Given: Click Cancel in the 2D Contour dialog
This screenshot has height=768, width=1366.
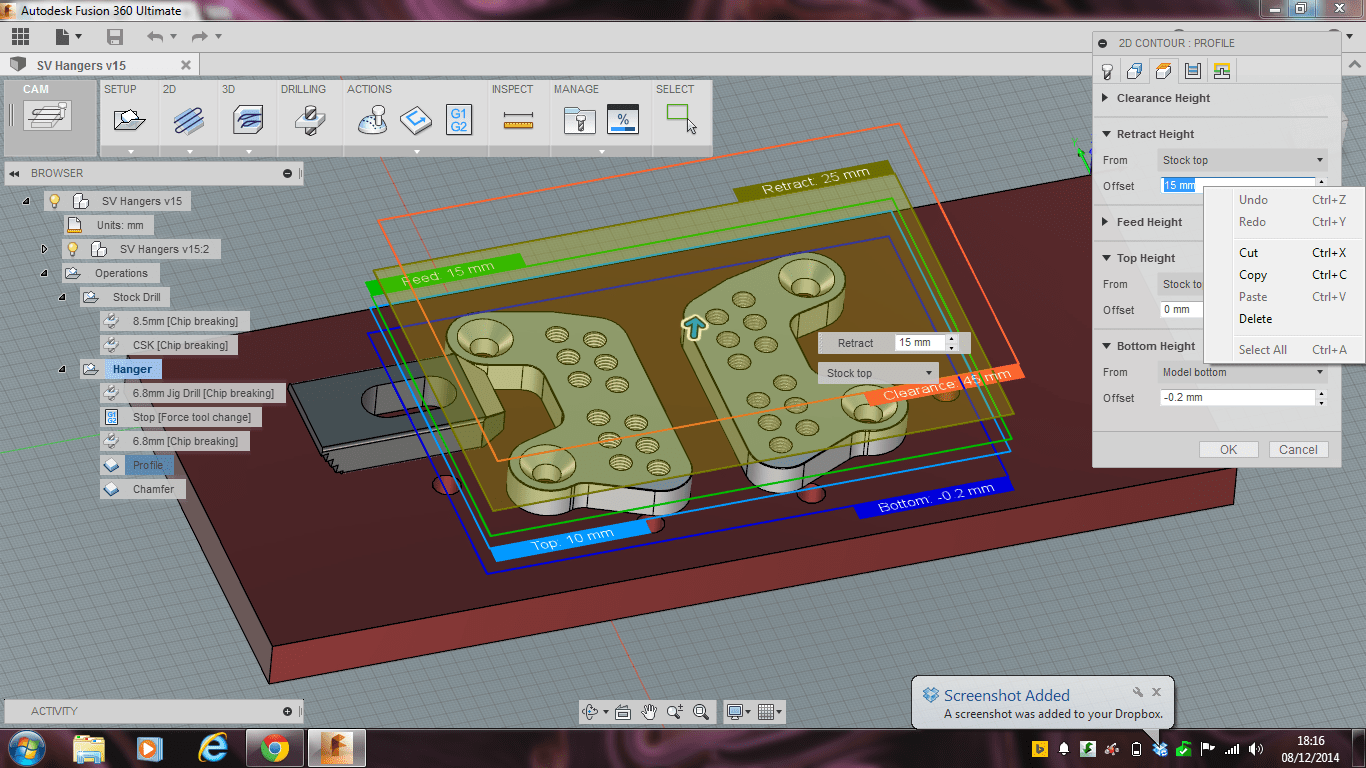Looking at the screenshot, I should 1298,449.
